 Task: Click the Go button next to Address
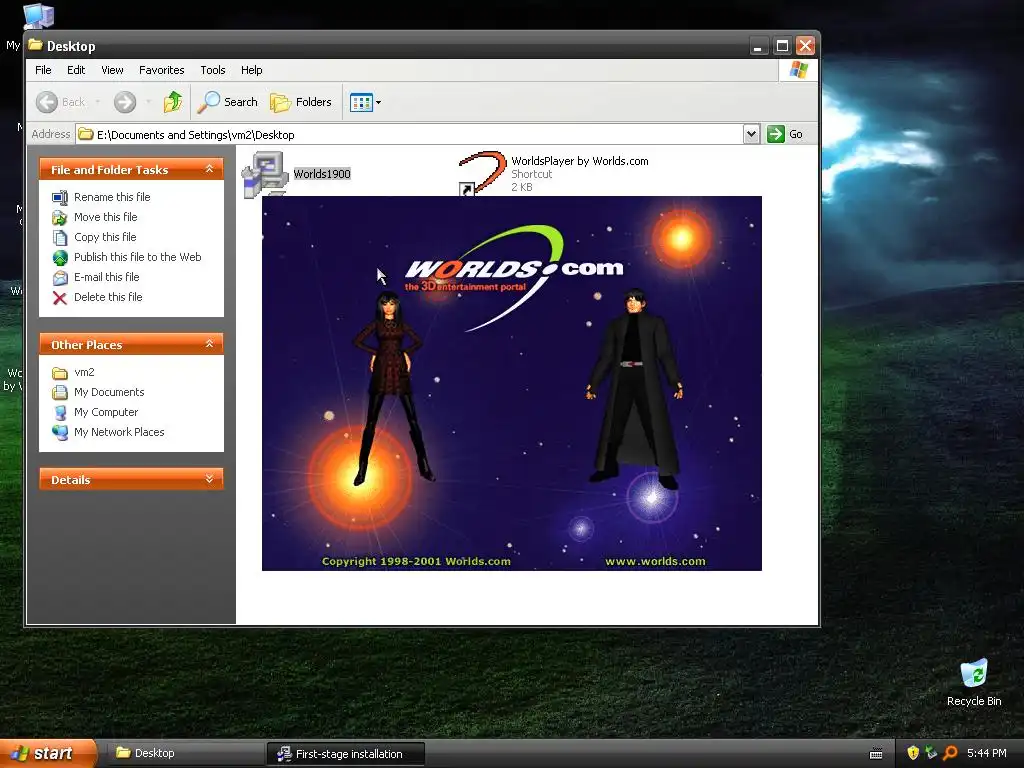pos(786,134)
